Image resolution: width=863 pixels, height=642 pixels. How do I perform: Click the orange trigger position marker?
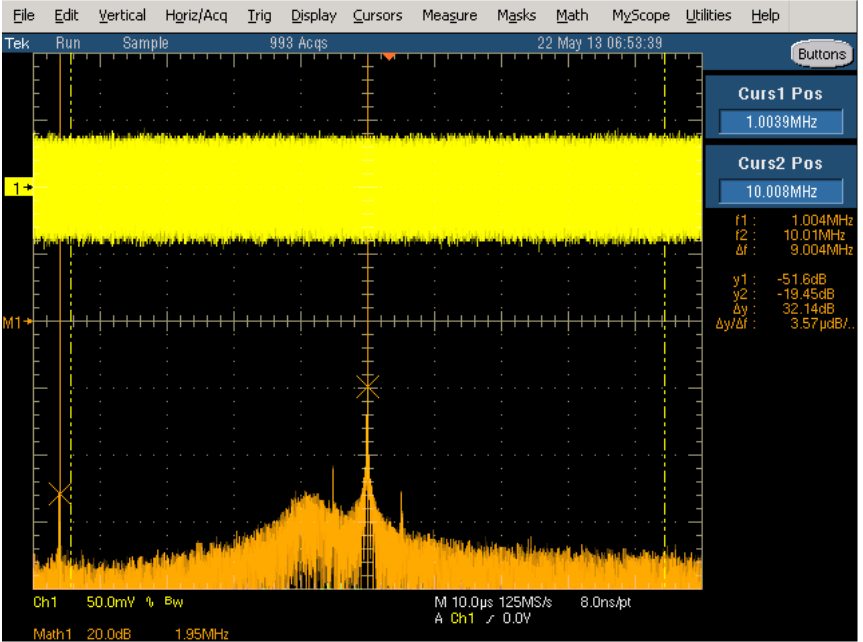[x=389, y=56]
